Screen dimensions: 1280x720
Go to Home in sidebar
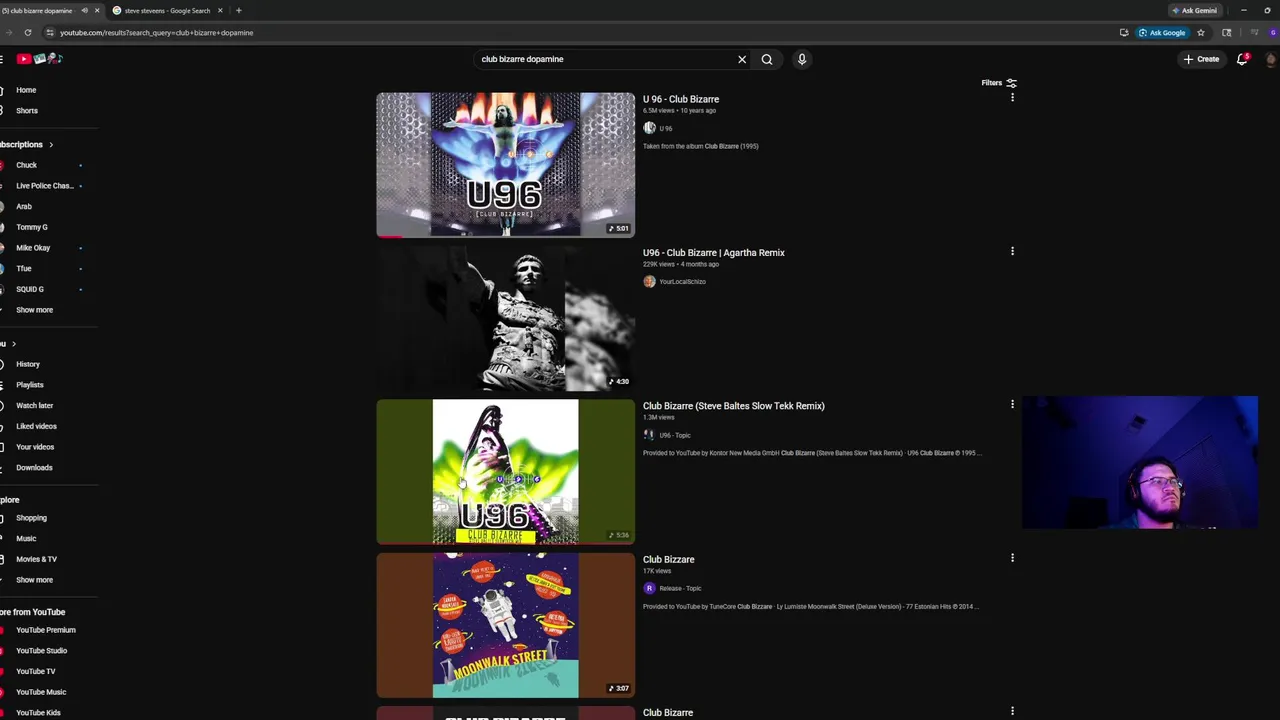(26, 90)
